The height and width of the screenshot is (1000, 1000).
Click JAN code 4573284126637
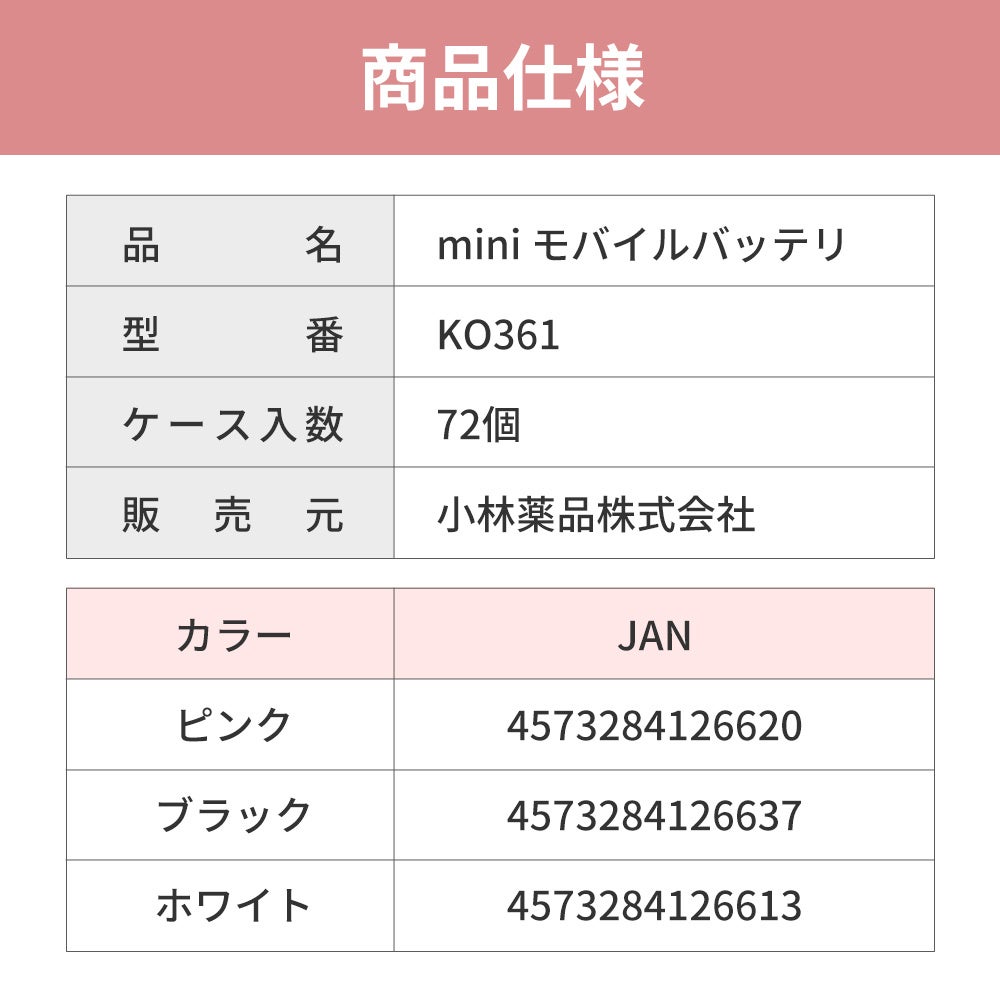point(654,816)
